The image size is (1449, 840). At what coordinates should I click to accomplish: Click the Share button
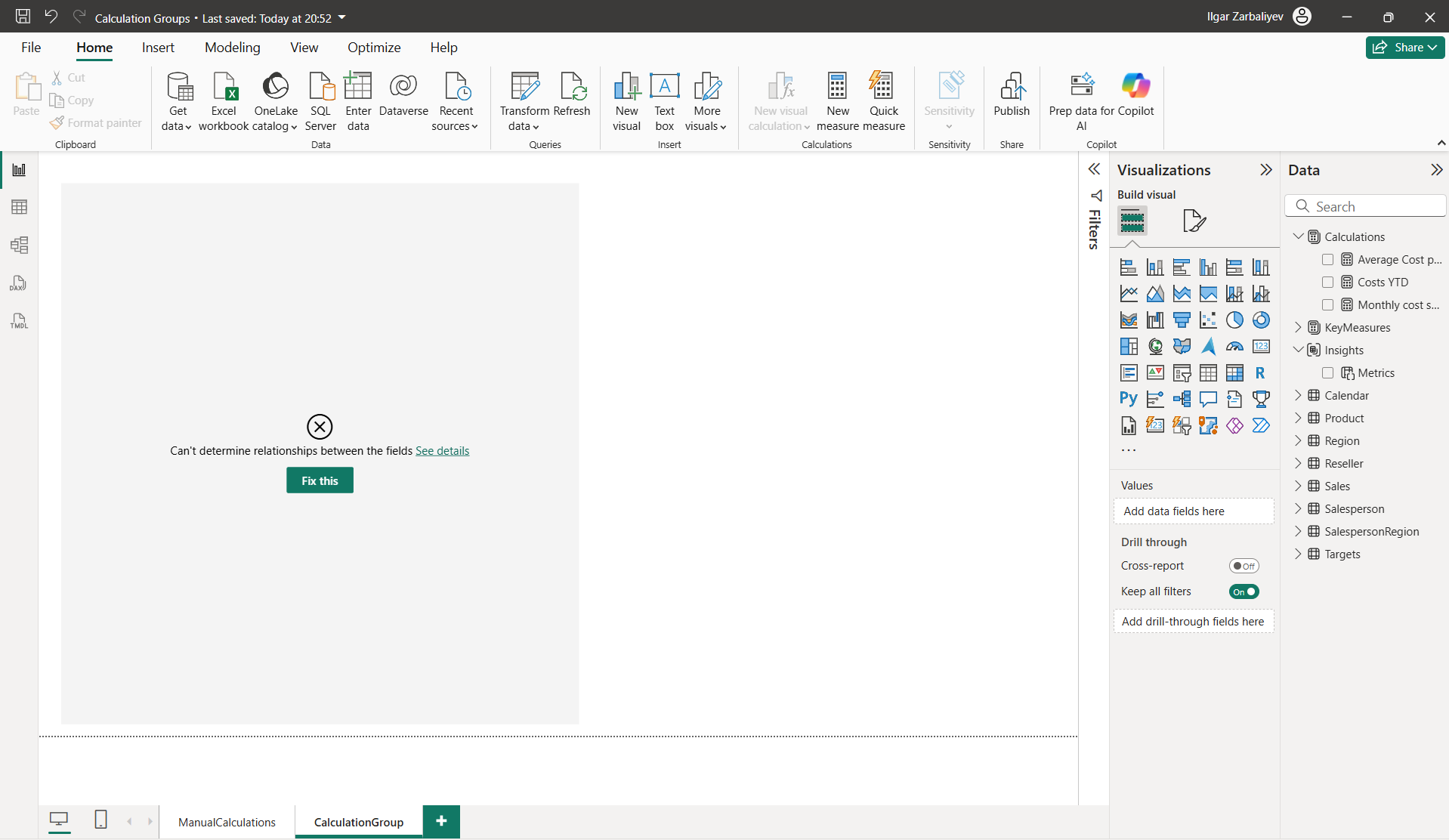coord(1405,48)
